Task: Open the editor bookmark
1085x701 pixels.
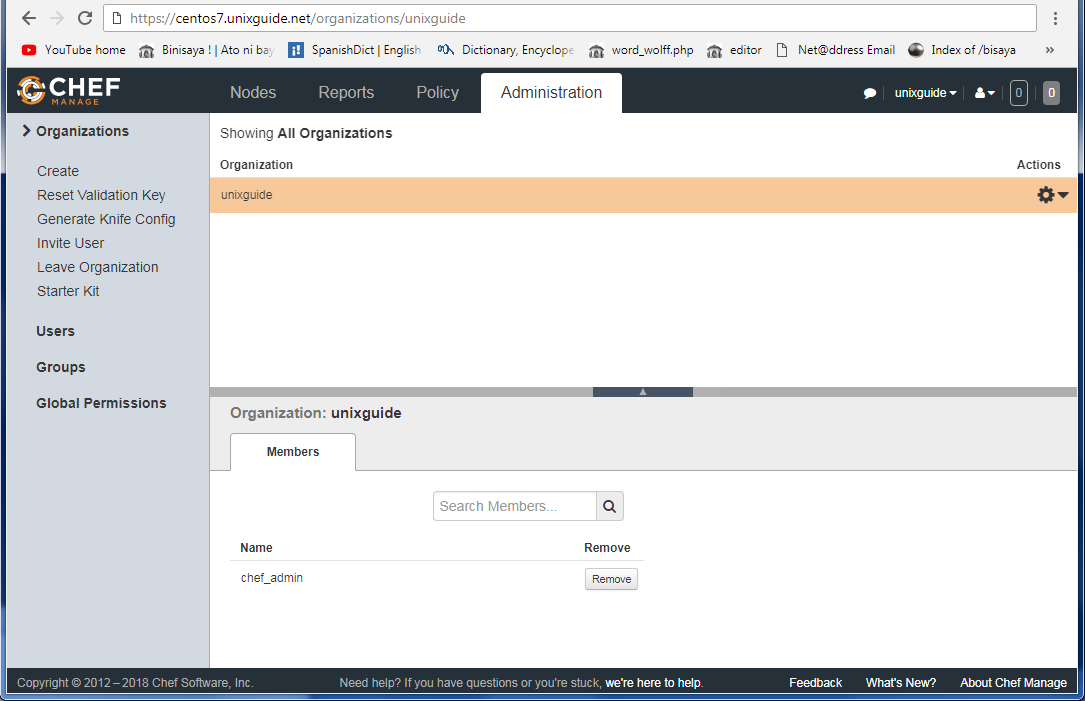Action: (x=734, y=50)
